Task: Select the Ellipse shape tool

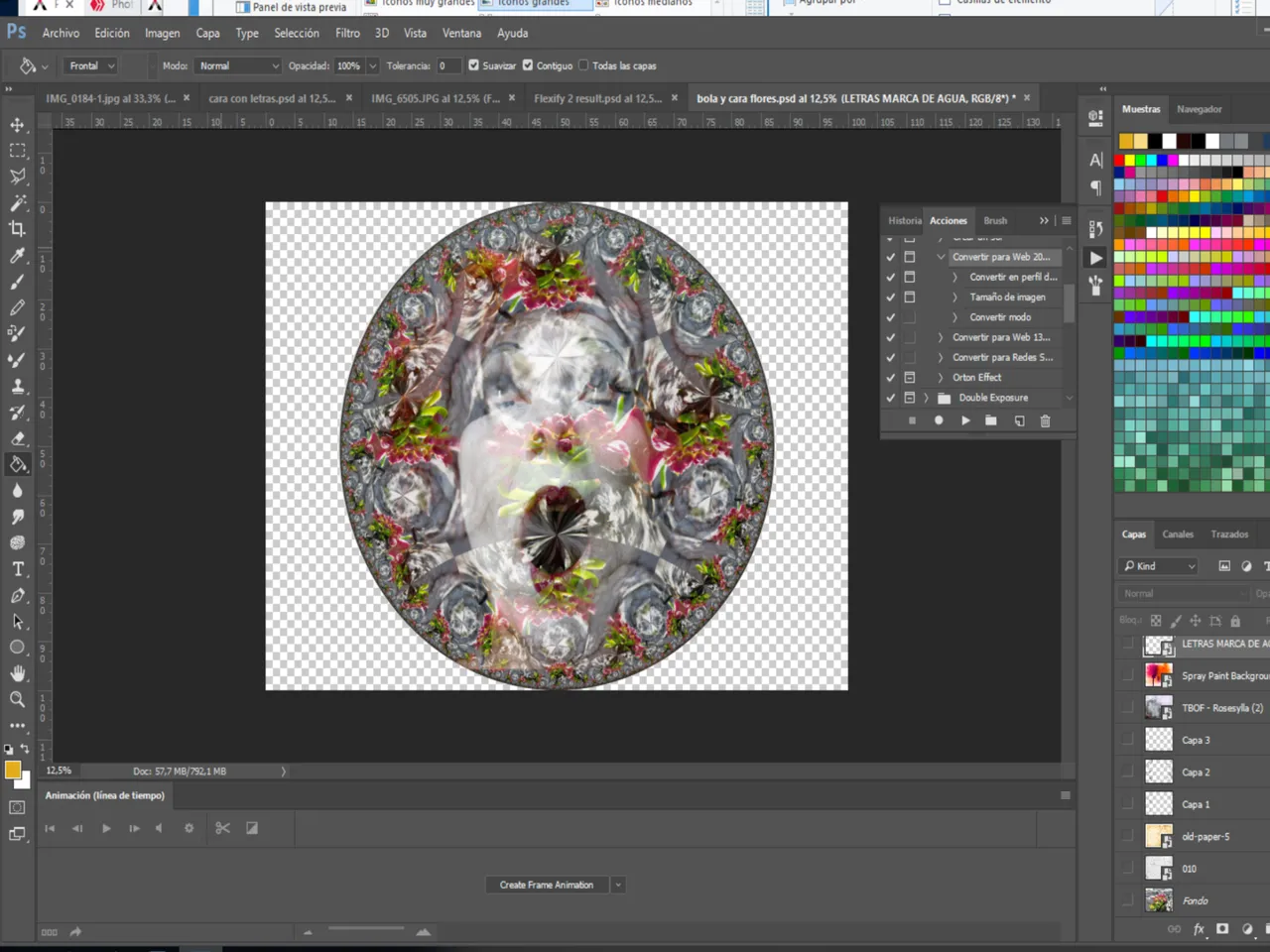Action: coord(18,648)
